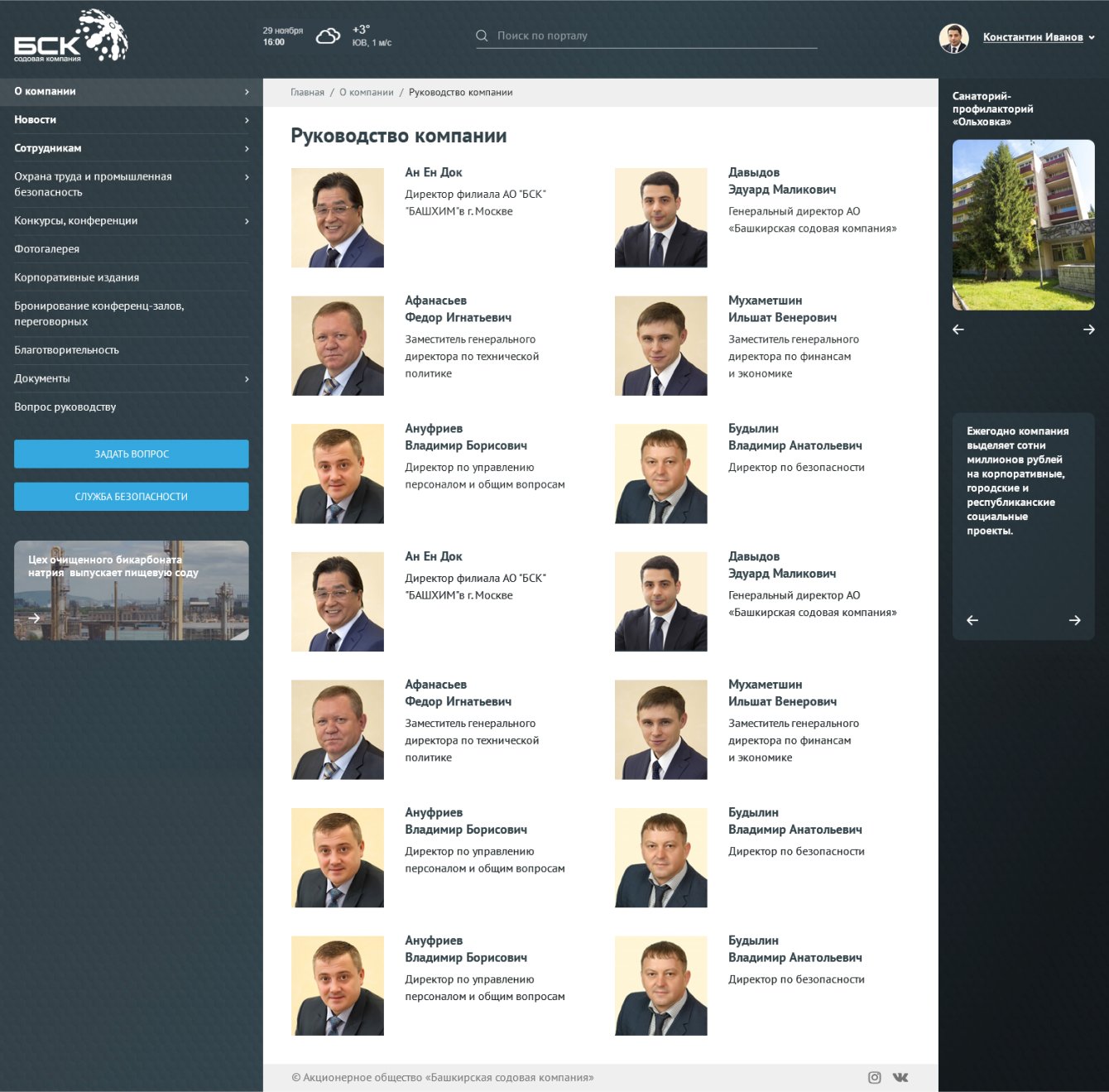Show next sanatorium photo with right arrow
This screenshot has height=1092, width=1109.
(x=1089, y=330)
